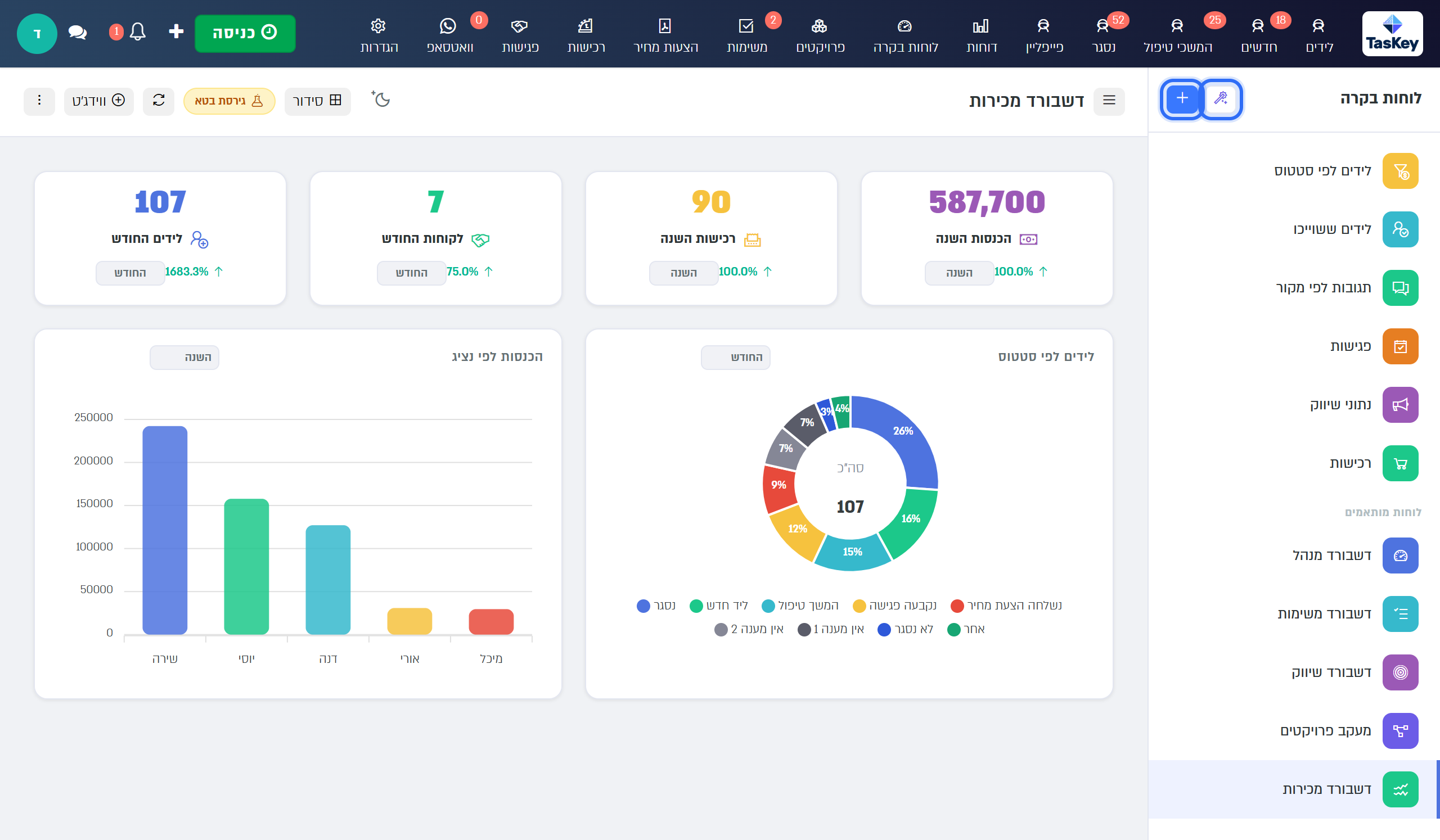Open period dropdown on לידים החודש card
The image size is (1440, 840).
point(130,273)
